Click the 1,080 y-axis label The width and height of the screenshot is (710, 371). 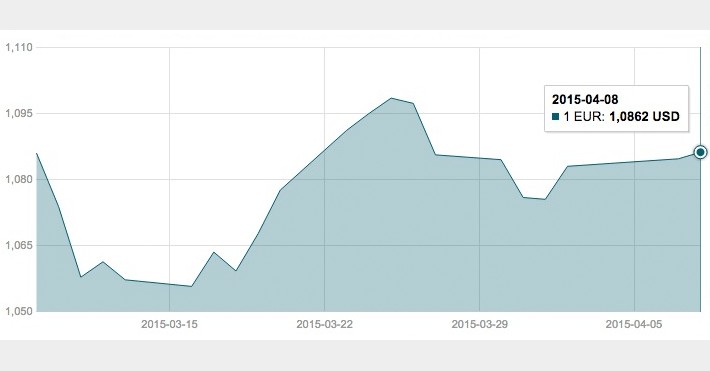[x=19, y=179]
